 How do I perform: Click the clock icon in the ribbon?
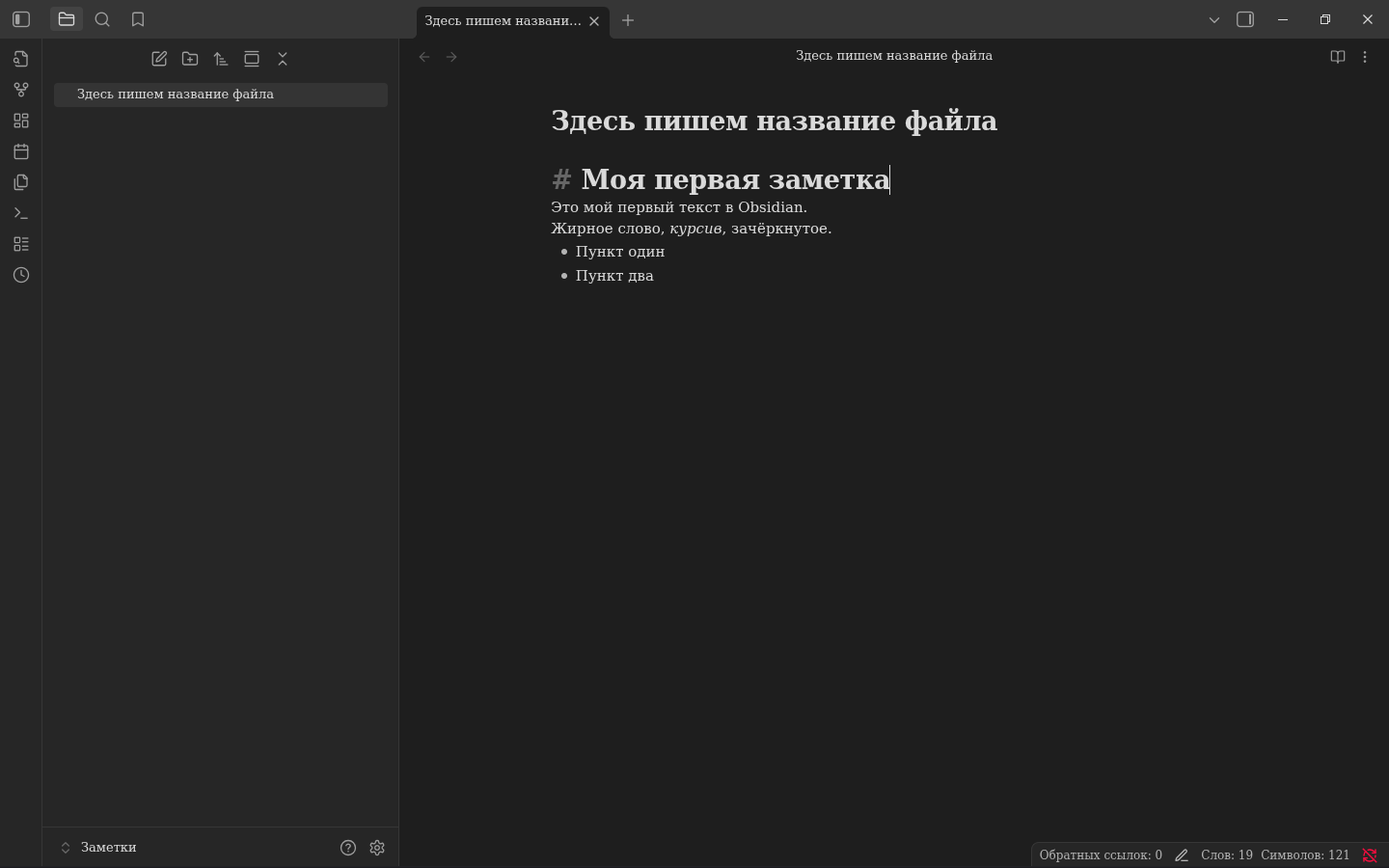tap(21, 275)
